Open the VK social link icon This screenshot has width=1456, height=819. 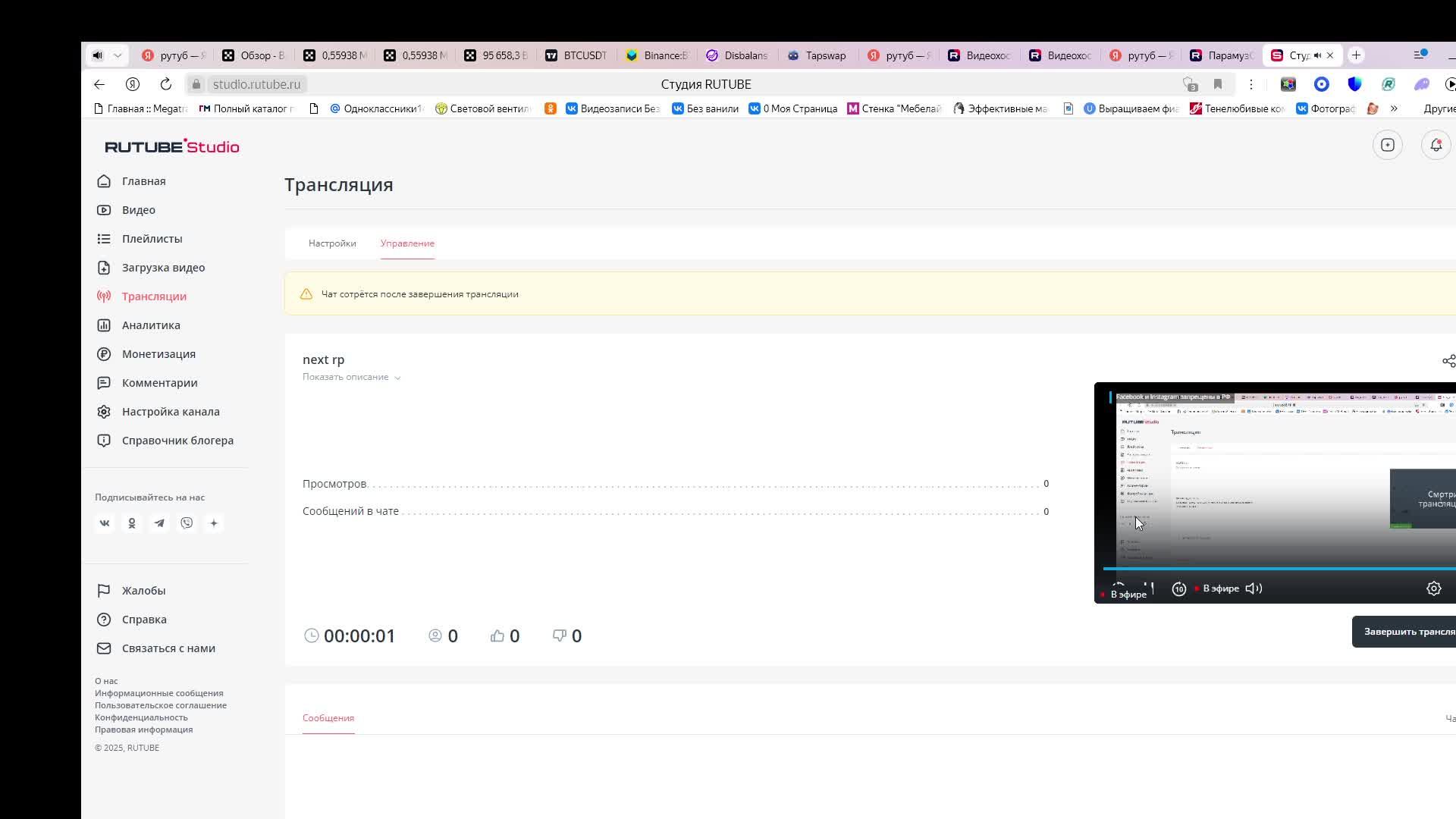[105, 523]
